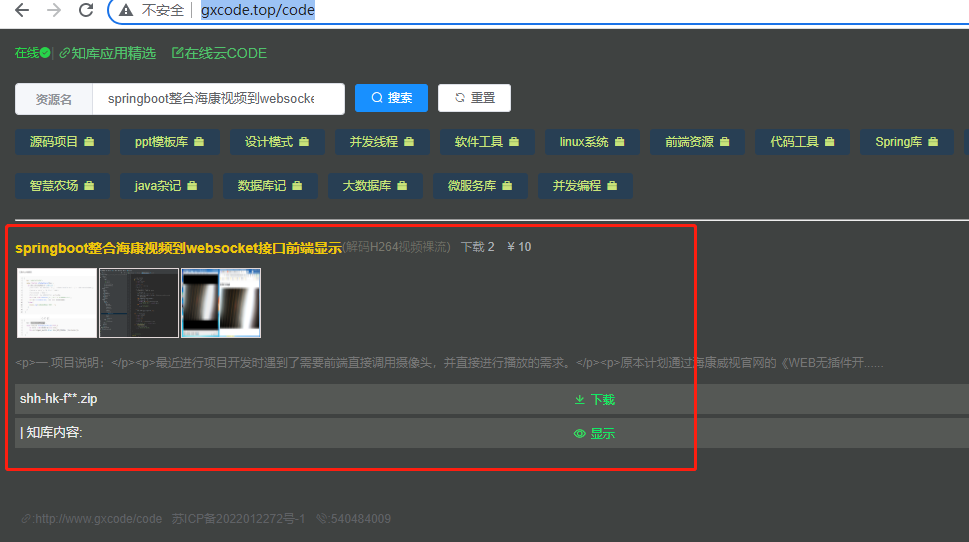
Task: Choose the java杂记 category tag
Action: click(166, 186)
